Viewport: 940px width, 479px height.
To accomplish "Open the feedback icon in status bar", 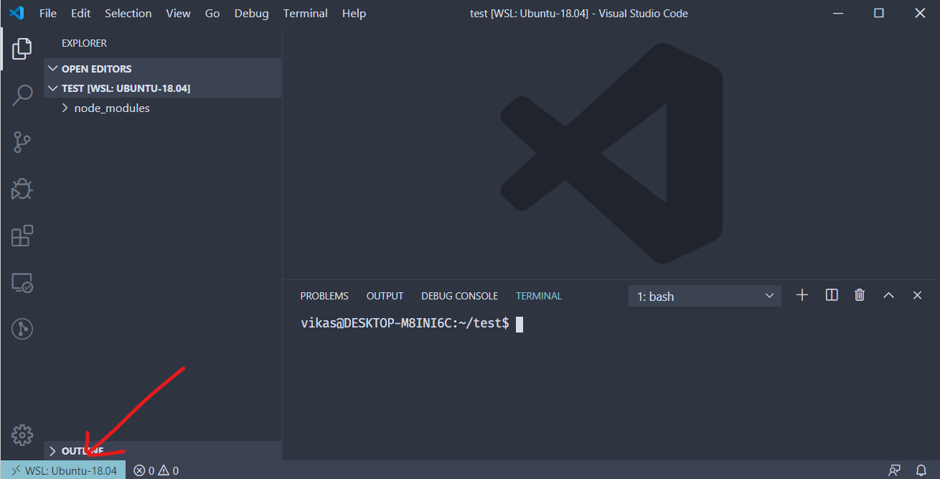I will pos(894,470).
